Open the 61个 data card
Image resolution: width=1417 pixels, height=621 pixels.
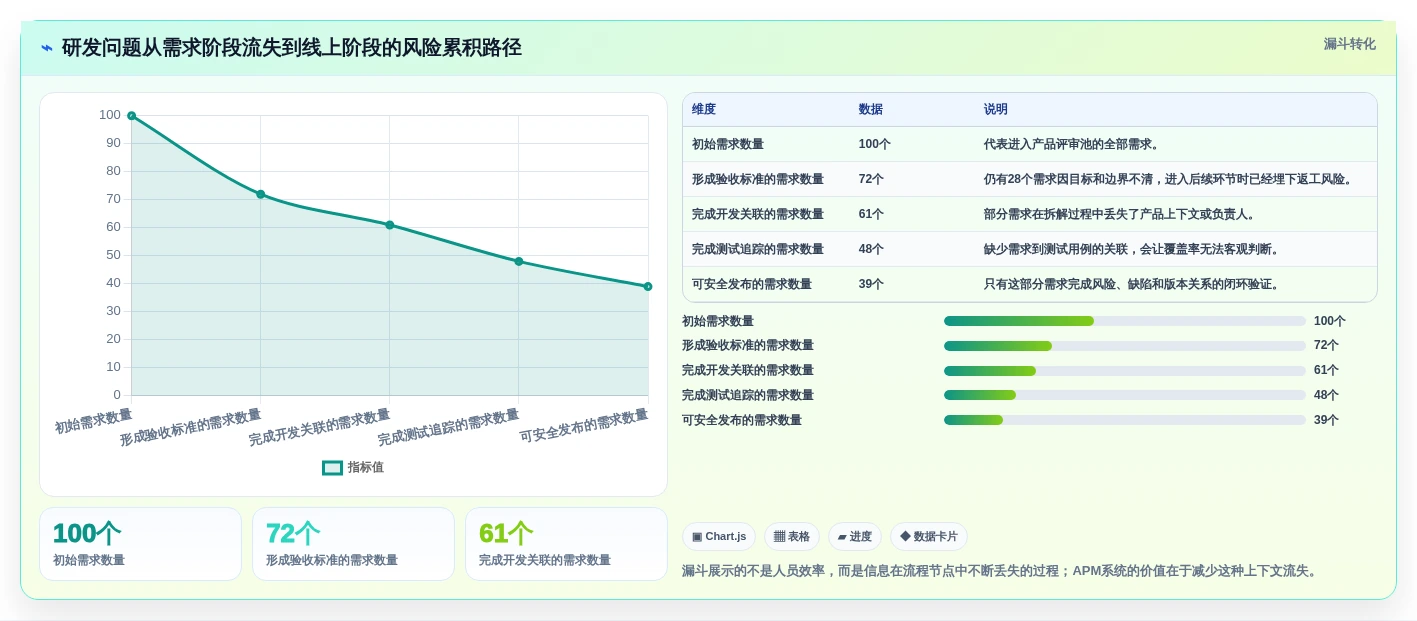(x=566, y=544)
